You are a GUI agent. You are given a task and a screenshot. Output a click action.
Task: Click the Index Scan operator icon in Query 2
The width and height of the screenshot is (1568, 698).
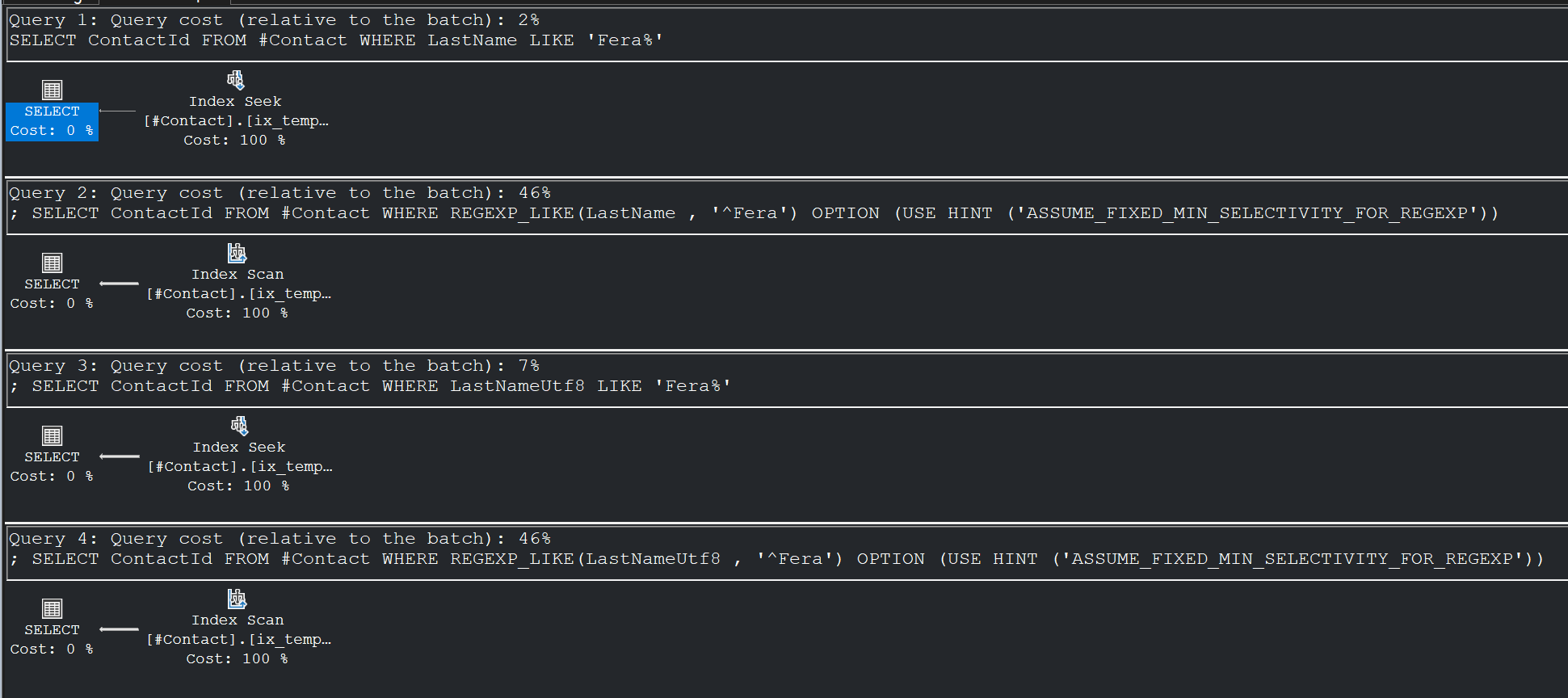pos(237,252)
